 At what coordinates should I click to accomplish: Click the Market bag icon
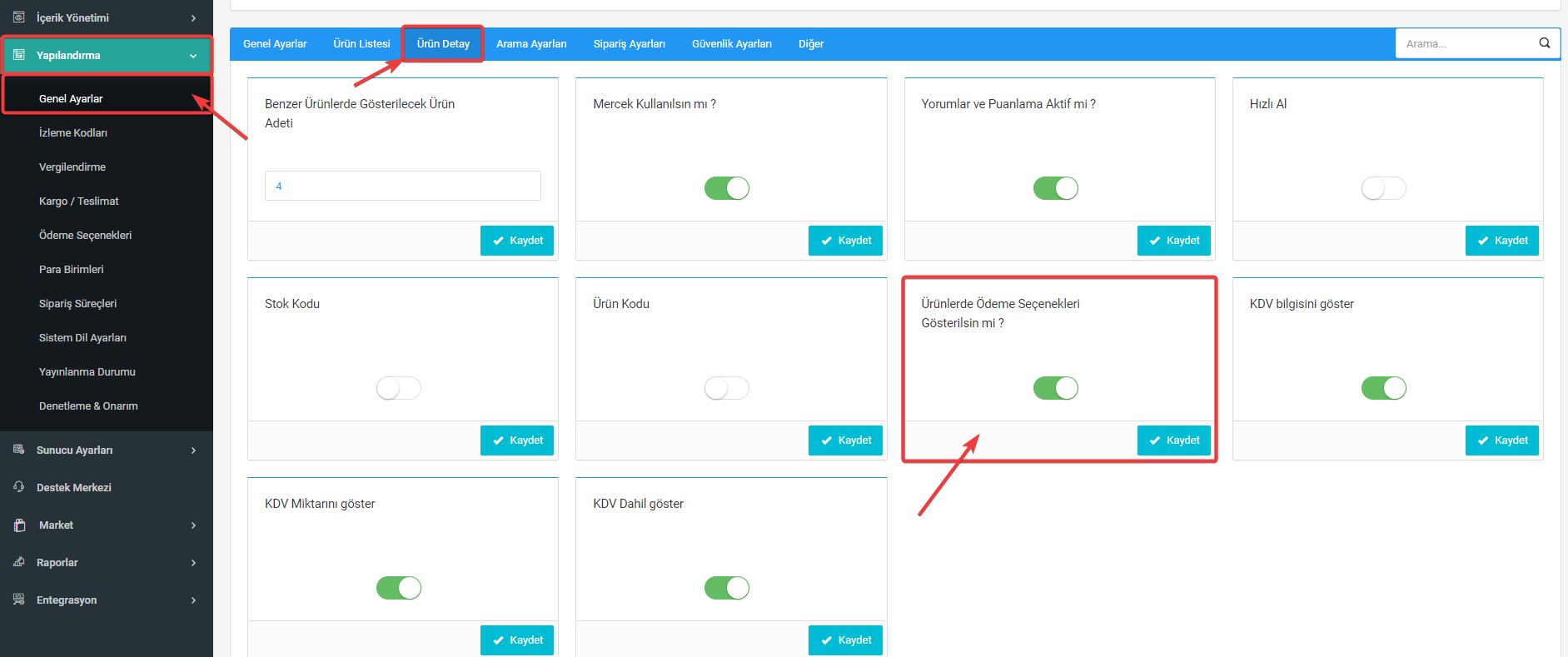coord(20,525)
